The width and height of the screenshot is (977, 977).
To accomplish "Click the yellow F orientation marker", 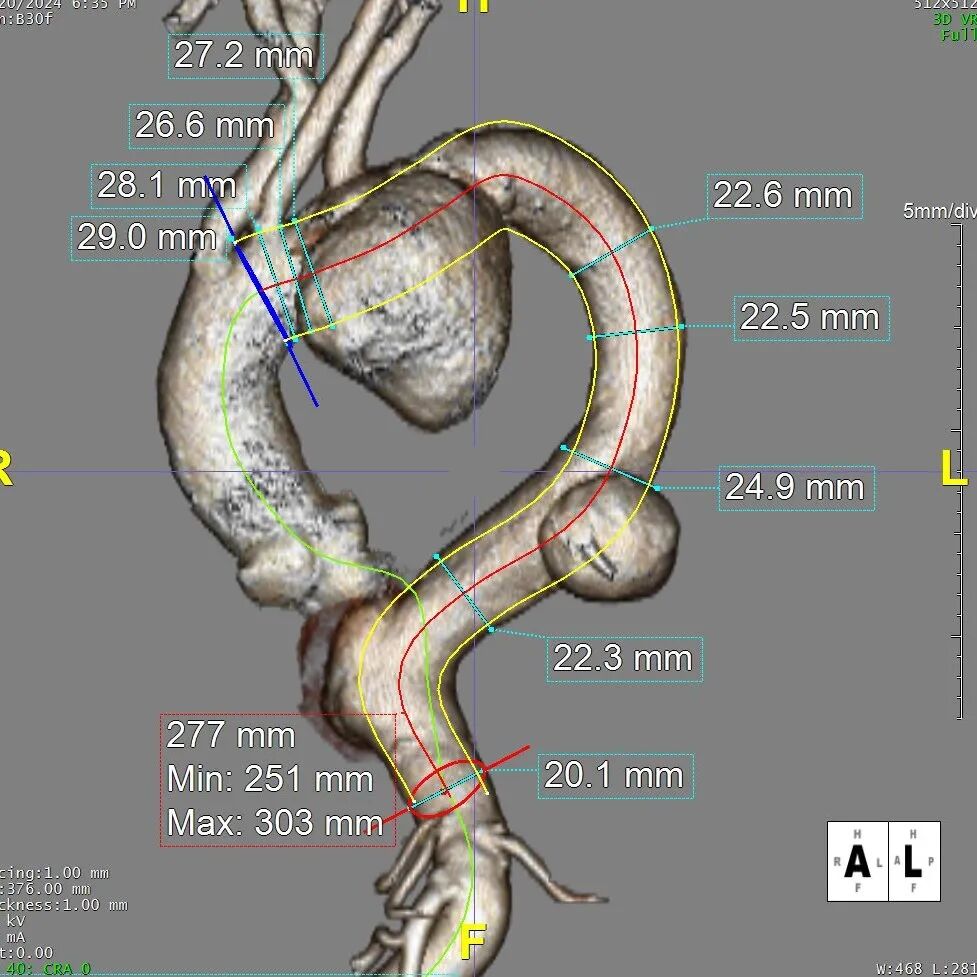I will [473, 943].
